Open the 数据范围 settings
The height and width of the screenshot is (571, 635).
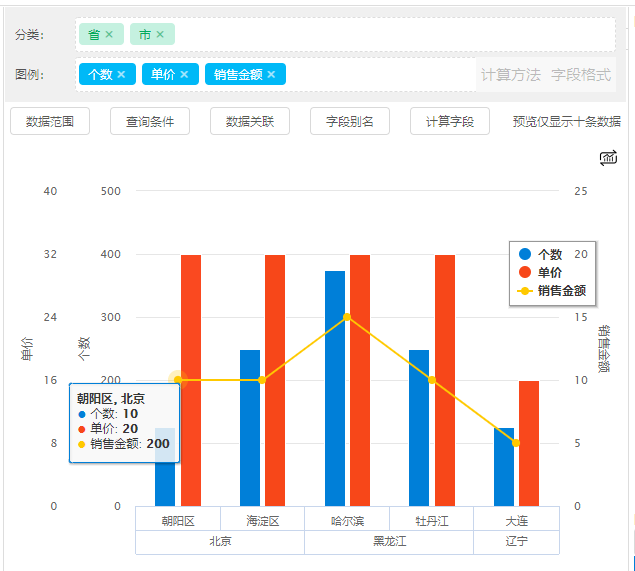tap(50, 121)
